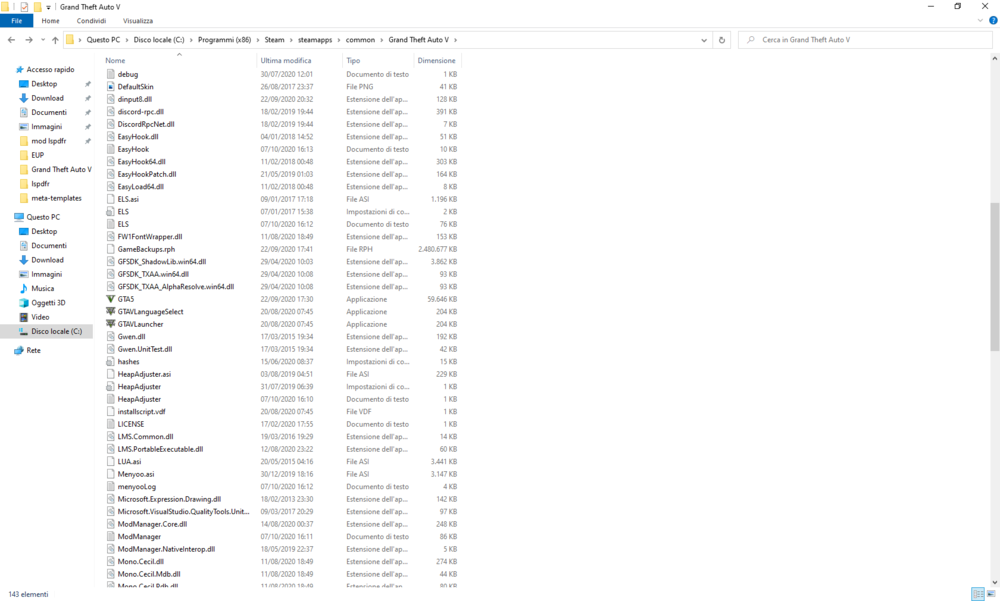The image size is (1000, 601).
Task: Select Disco locale (C:) in sidebar
Action: pos(56,332)
